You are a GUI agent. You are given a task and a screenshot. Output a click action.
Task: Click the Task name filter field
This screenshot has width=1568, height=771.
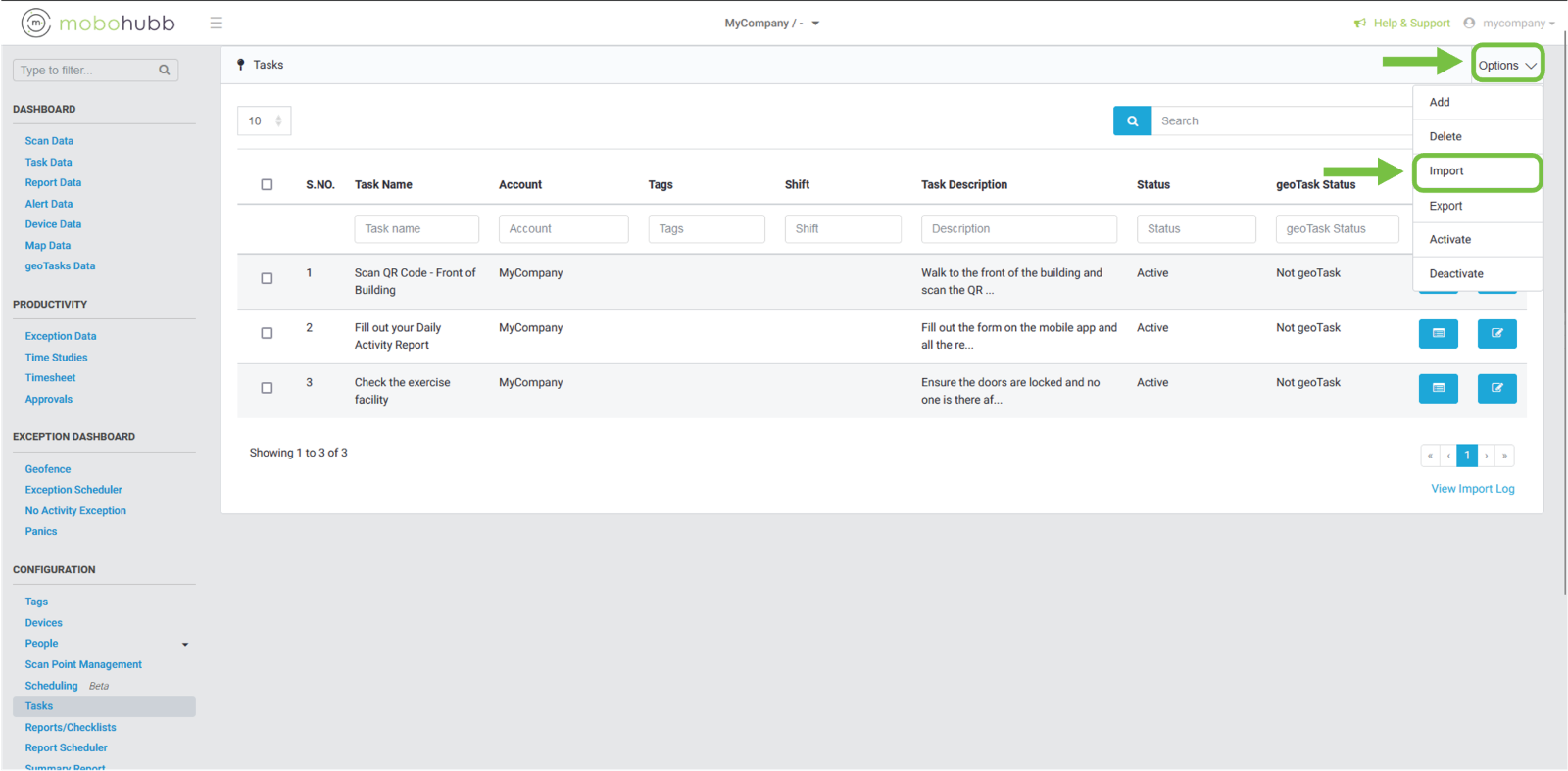click(416, 229)
